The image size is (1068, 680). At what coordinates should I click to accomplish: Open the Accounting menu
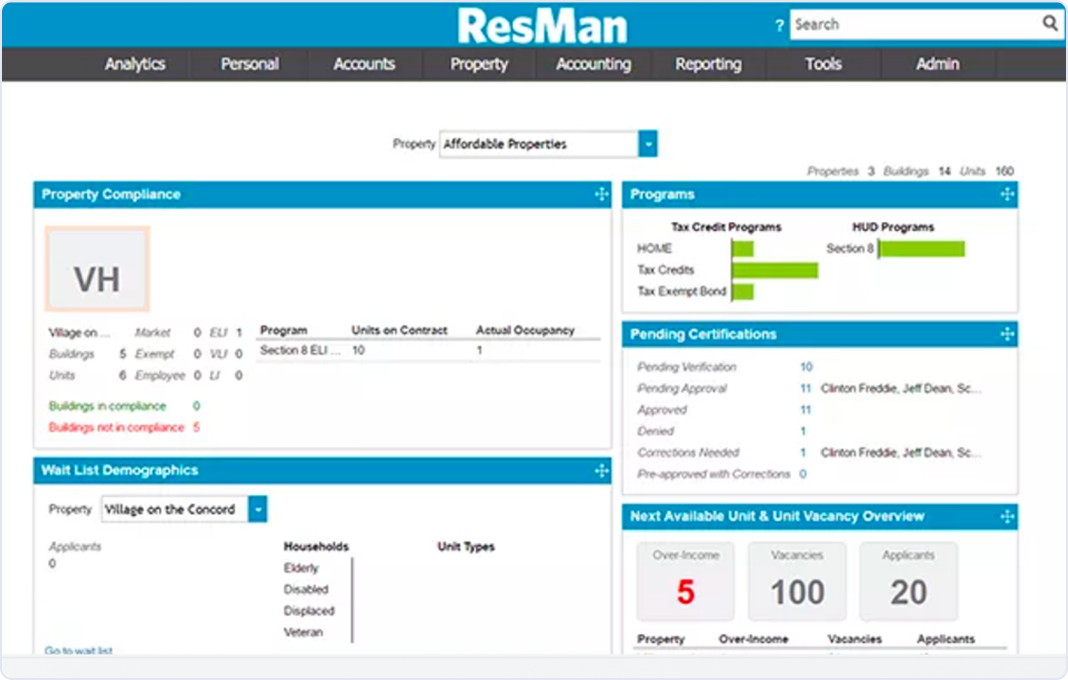click(593, 64)
